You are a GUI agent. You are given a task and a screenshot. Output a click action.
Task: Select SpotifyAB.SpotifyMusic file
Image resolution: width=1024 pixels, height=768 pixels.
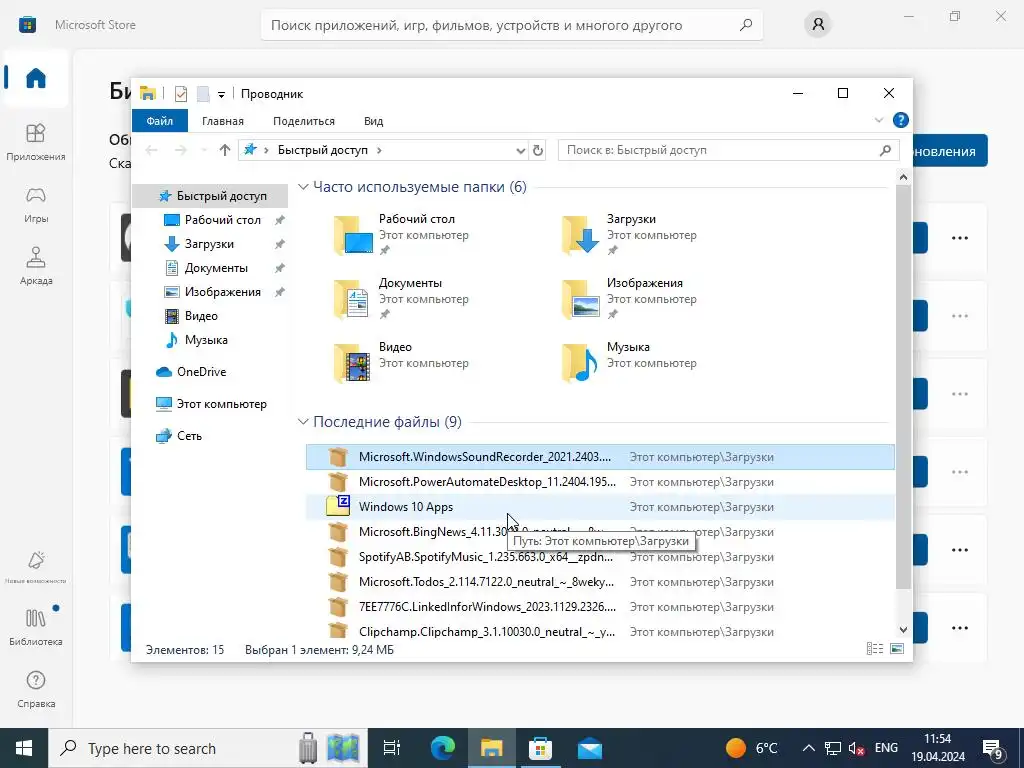pyautogui.click(x=600, y=557)
